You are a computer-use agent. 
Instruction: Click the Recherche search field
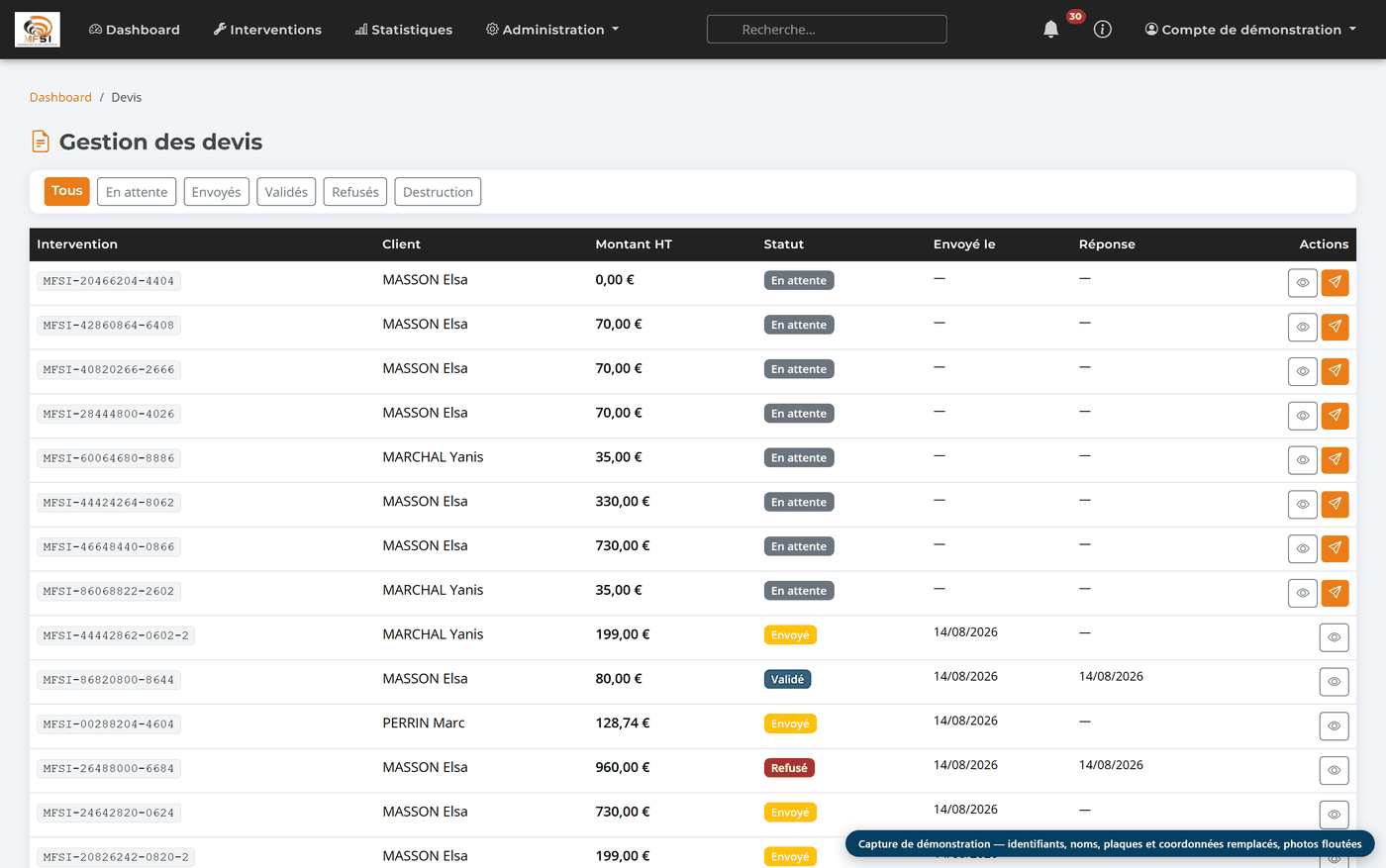tap(827, 30)
